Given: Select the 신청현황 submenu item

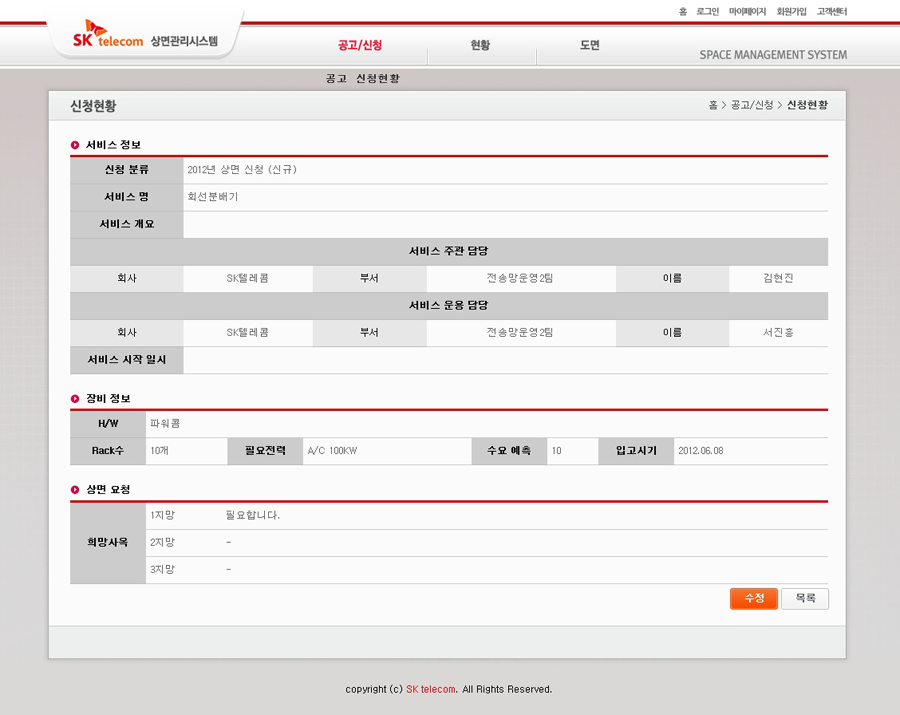Looking at the screenshot, I should point(378,79).
